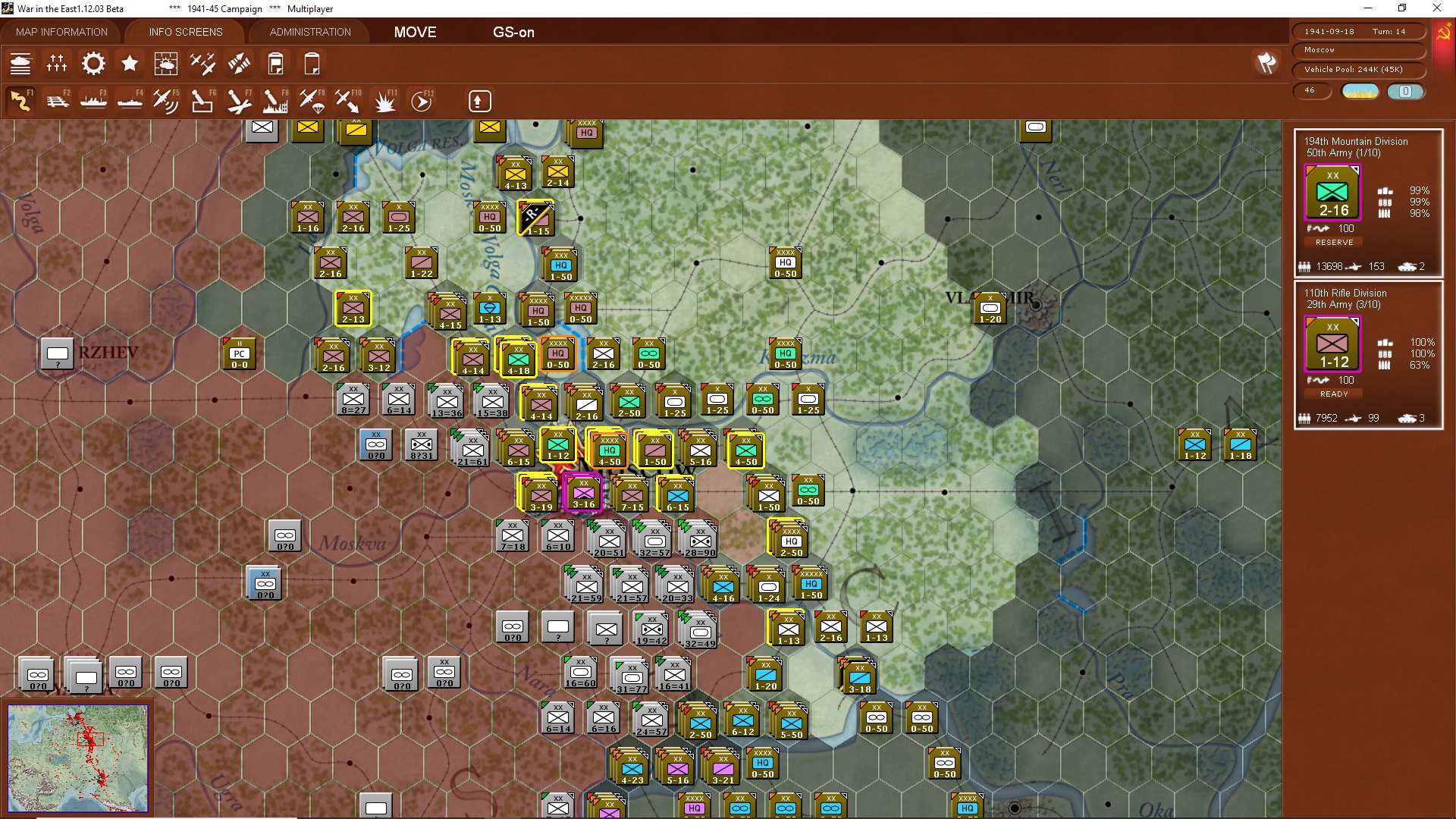Open the logistics phase report icon
This screenshot has width=1456, height=819.
(x=275, y=64)
